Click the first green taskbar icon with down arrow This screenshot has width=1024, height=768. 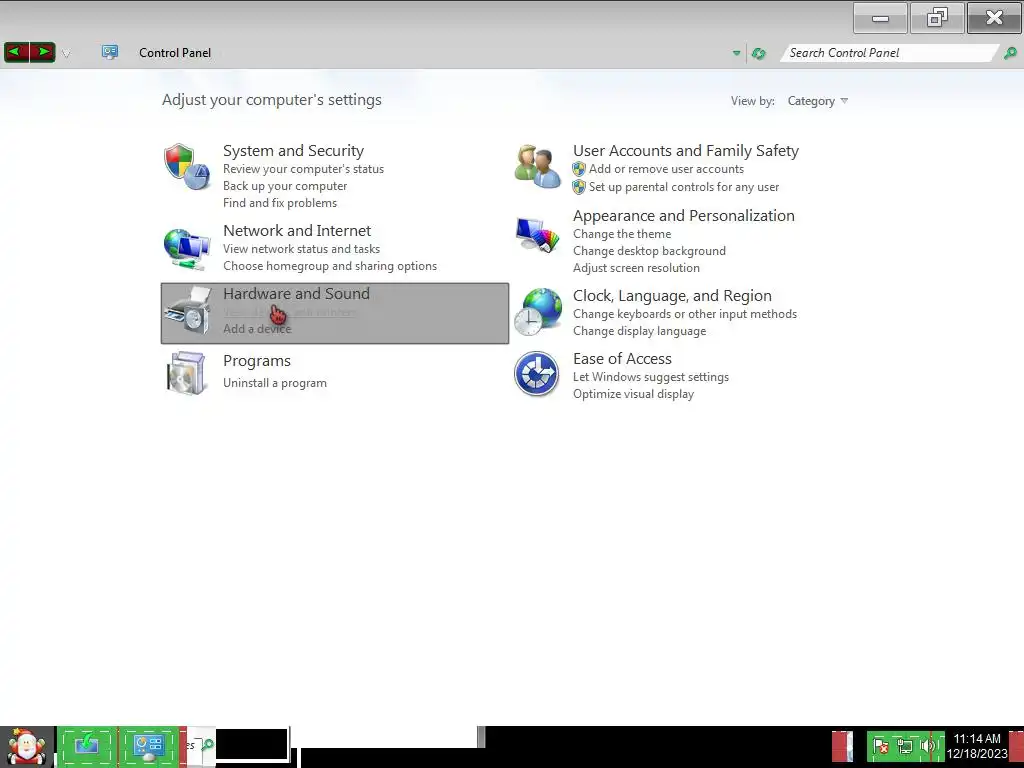pyautogui.click(x=87, y=746)
